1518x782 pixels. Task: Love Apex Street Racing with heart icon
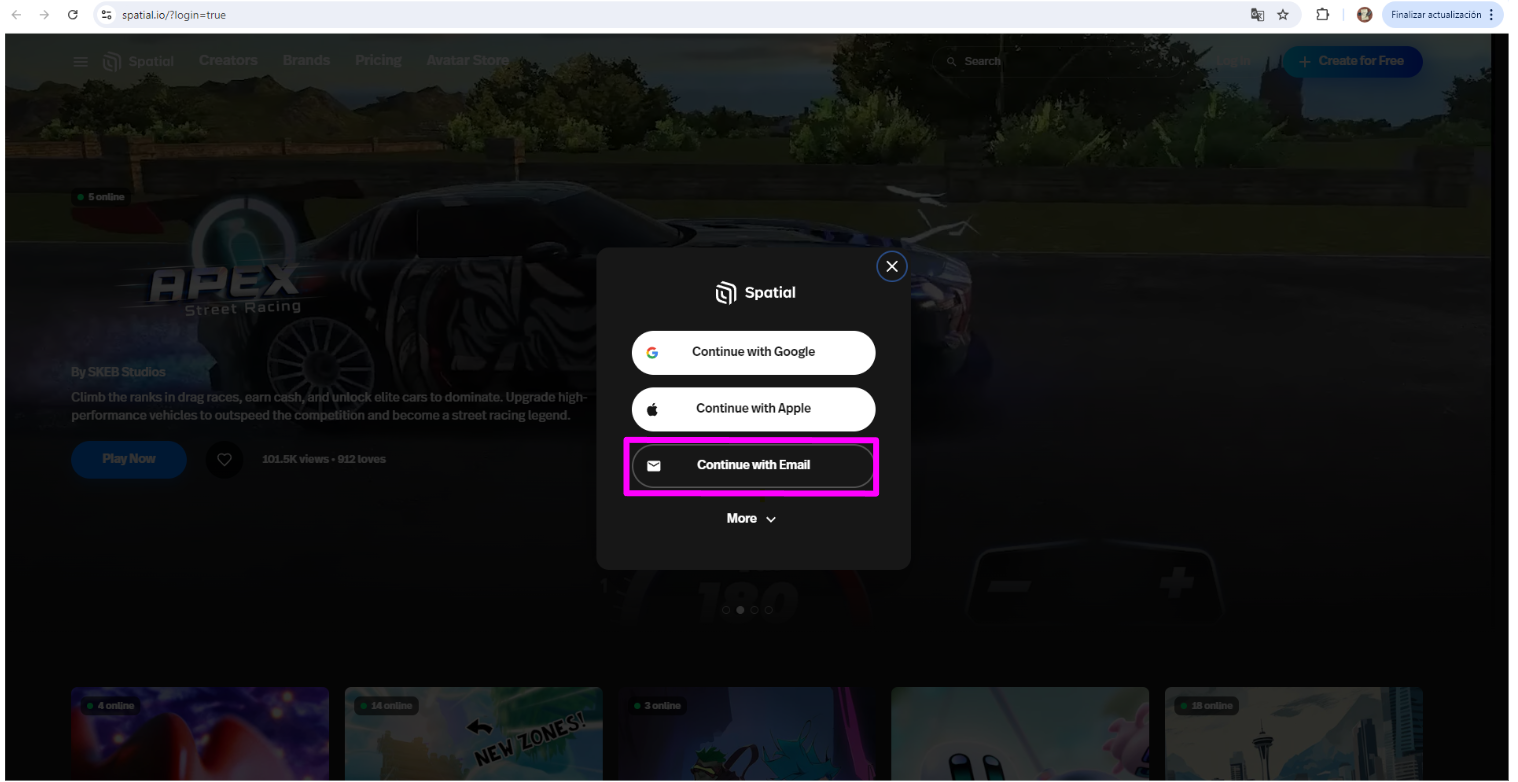tap(225, 460)
